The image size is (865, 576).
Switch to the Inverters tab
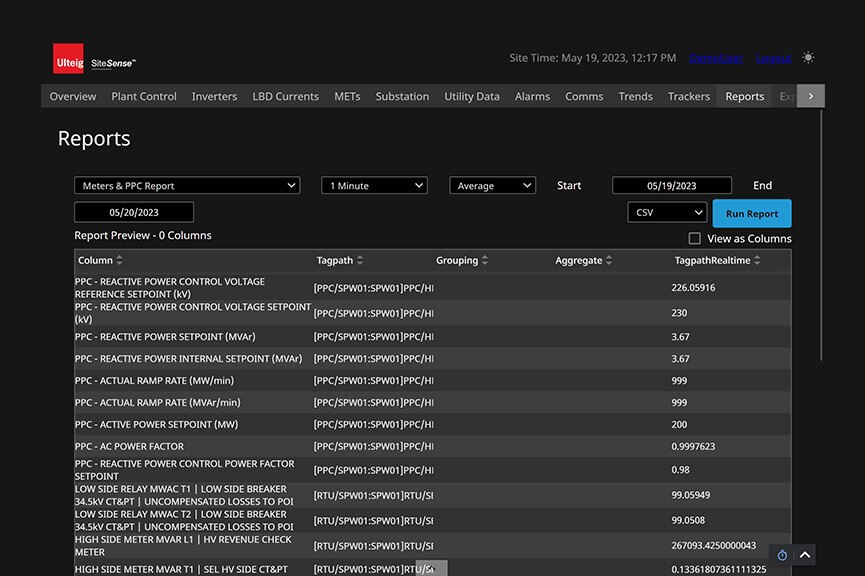click(x=214, y=97)
